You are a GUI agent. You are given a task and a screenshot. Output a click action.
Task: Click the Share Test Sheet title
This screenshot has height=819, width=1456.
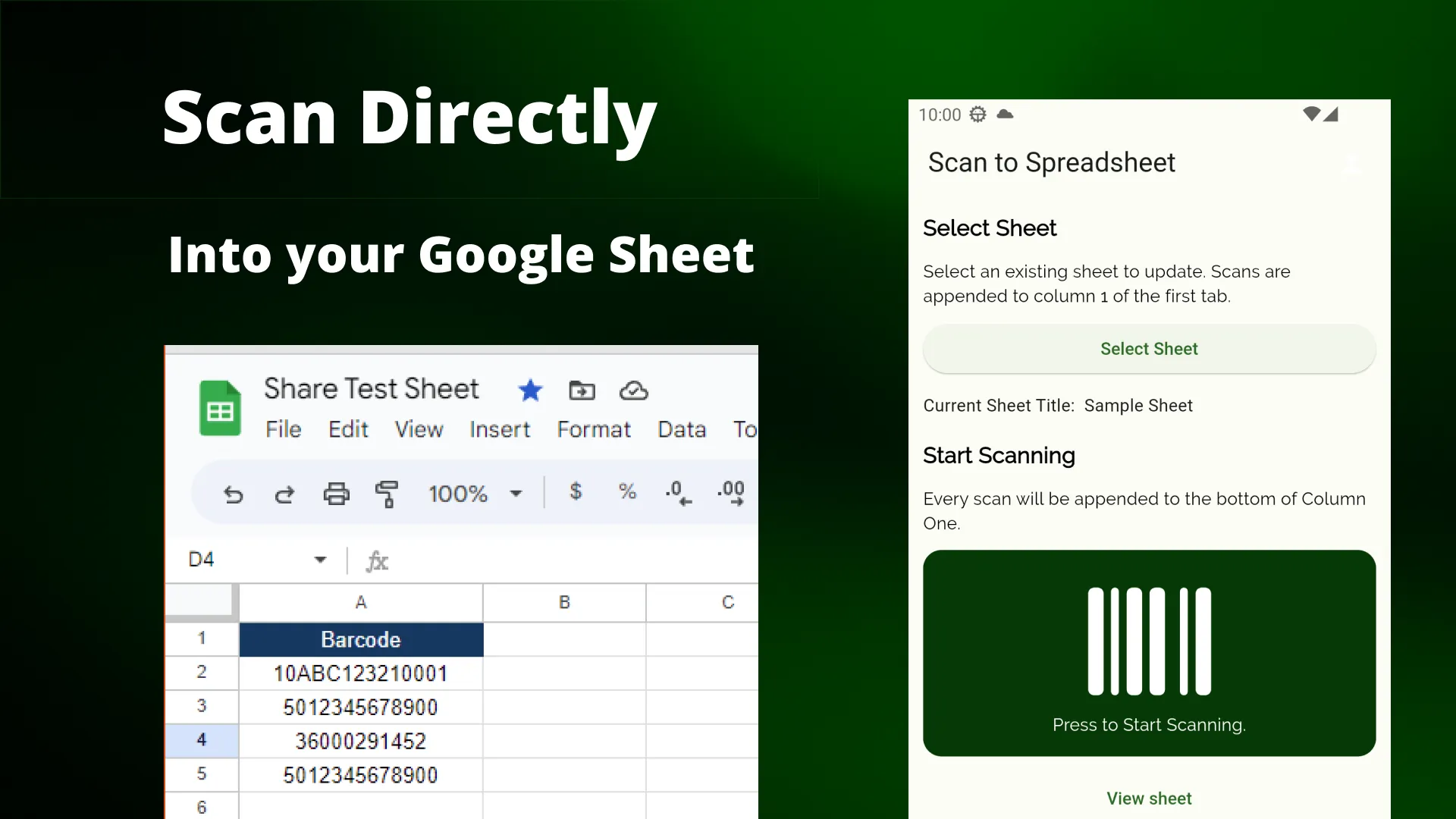pyautogui.click(x=372, y=388)
